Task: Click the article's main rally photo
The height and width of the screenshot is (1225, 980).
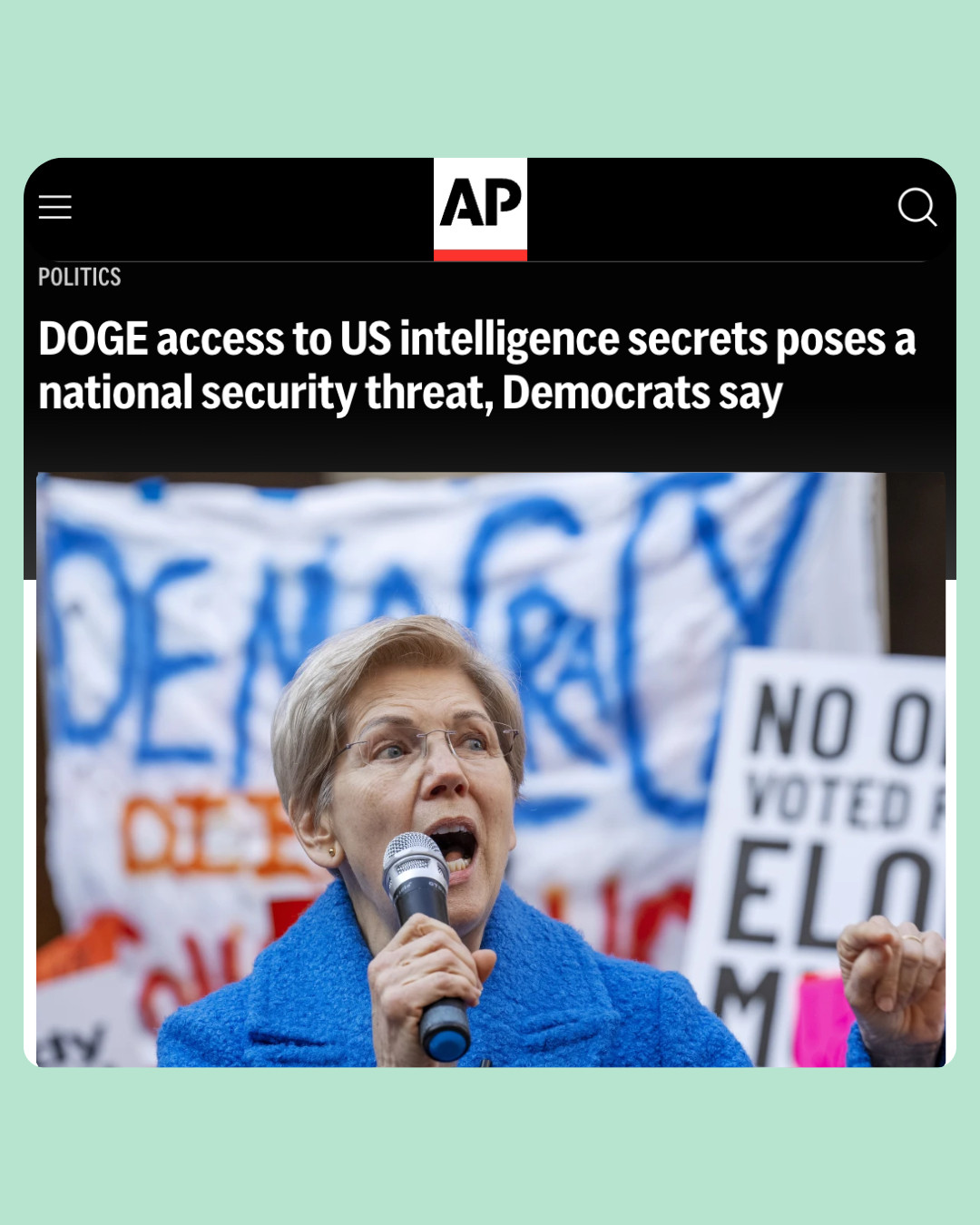Action: tap(491, 769)
